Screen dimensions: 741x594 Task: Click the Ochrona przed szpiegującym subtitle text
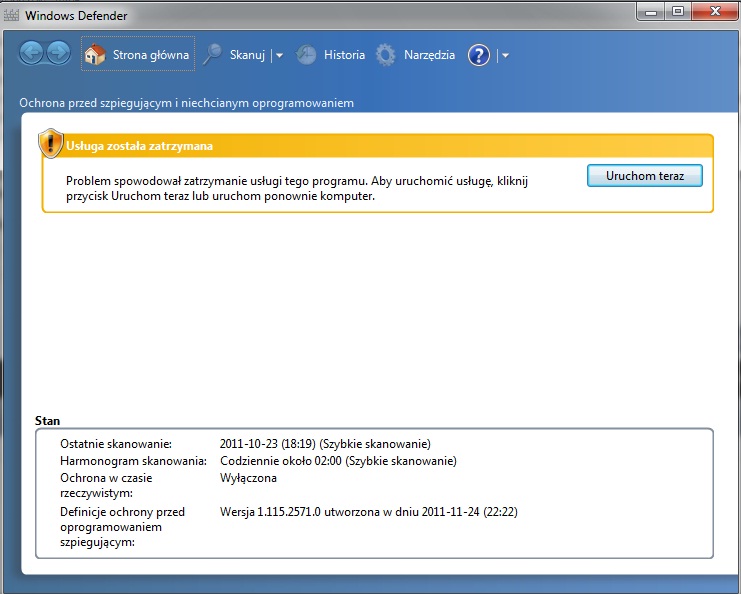pos(186,103)
